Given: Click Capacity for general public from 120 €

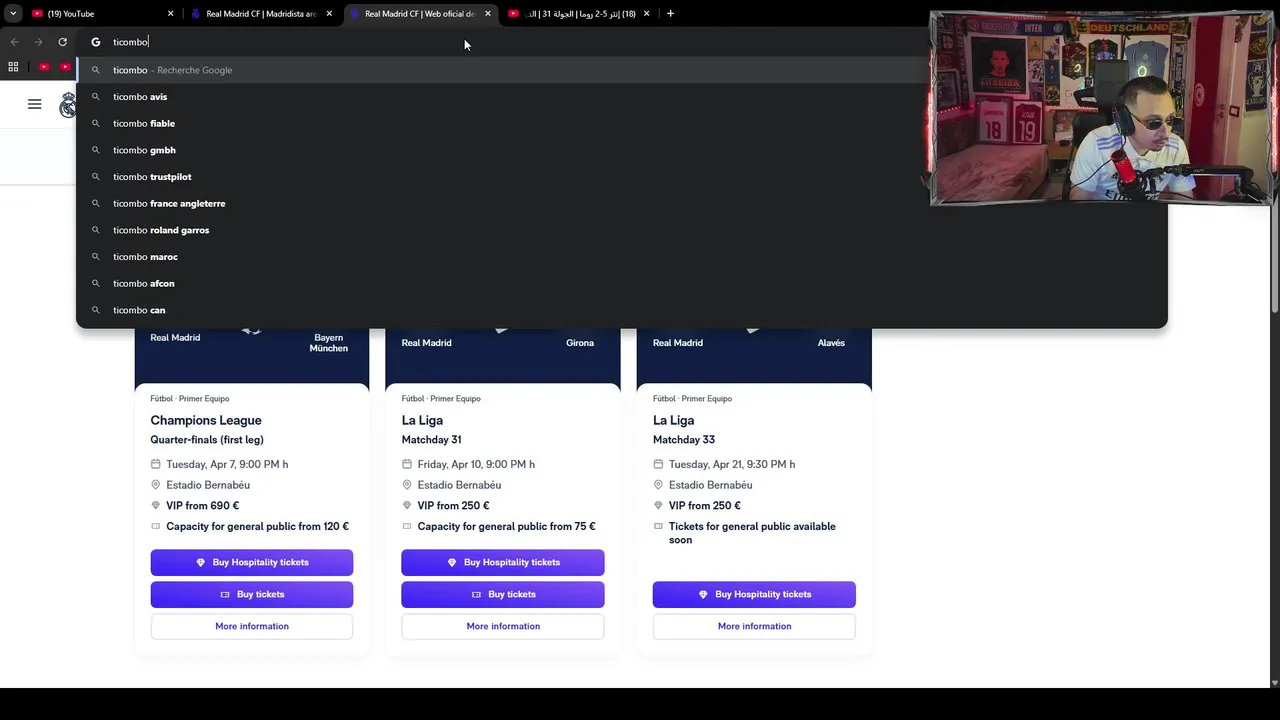Looking at the screenshot, I should (x=257, y=527).
